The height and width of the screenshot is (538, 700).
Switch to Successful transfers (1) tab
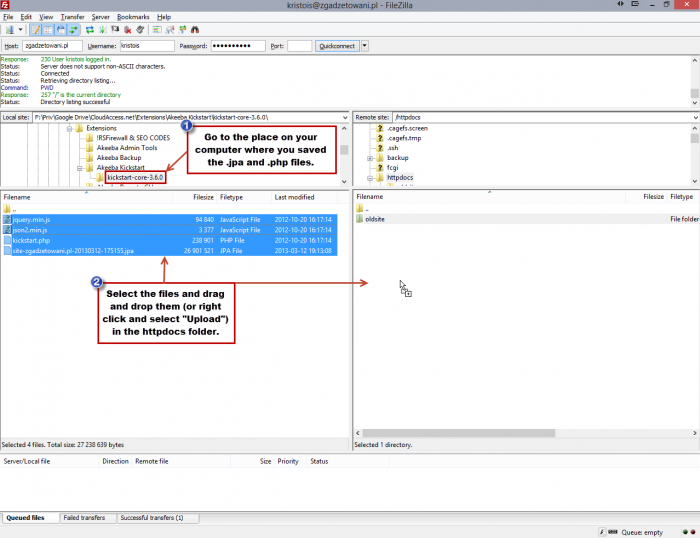[152, 518]
